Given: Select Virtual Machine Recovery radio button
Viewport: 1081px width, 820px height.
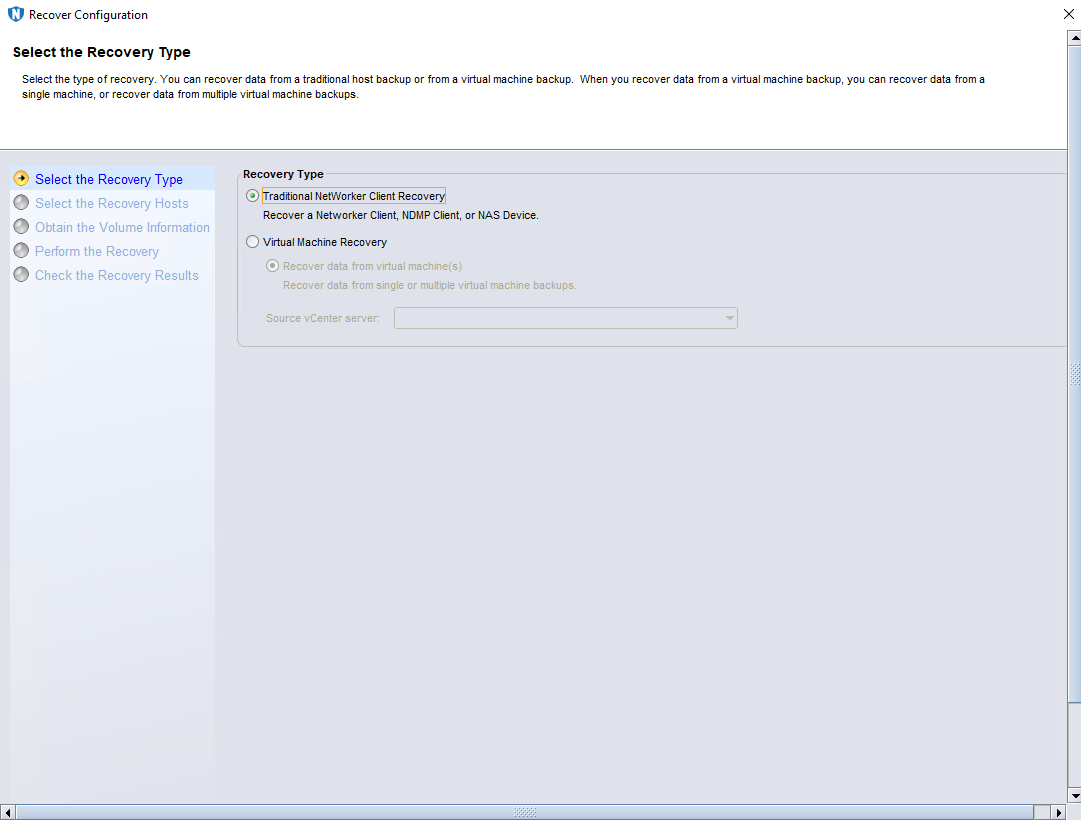Looking at the screenshot, I should coord(252,242).
